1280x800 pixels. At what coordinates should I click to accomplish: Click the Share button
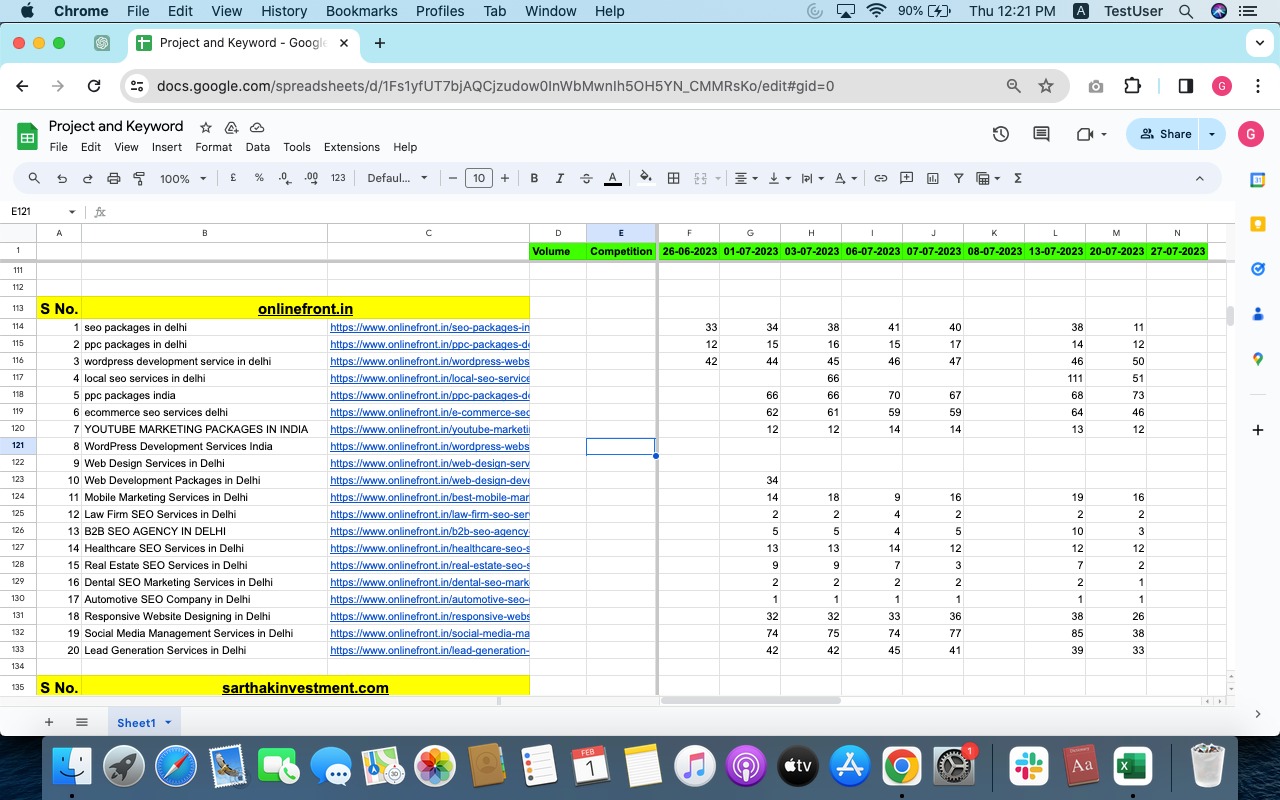1165,134
